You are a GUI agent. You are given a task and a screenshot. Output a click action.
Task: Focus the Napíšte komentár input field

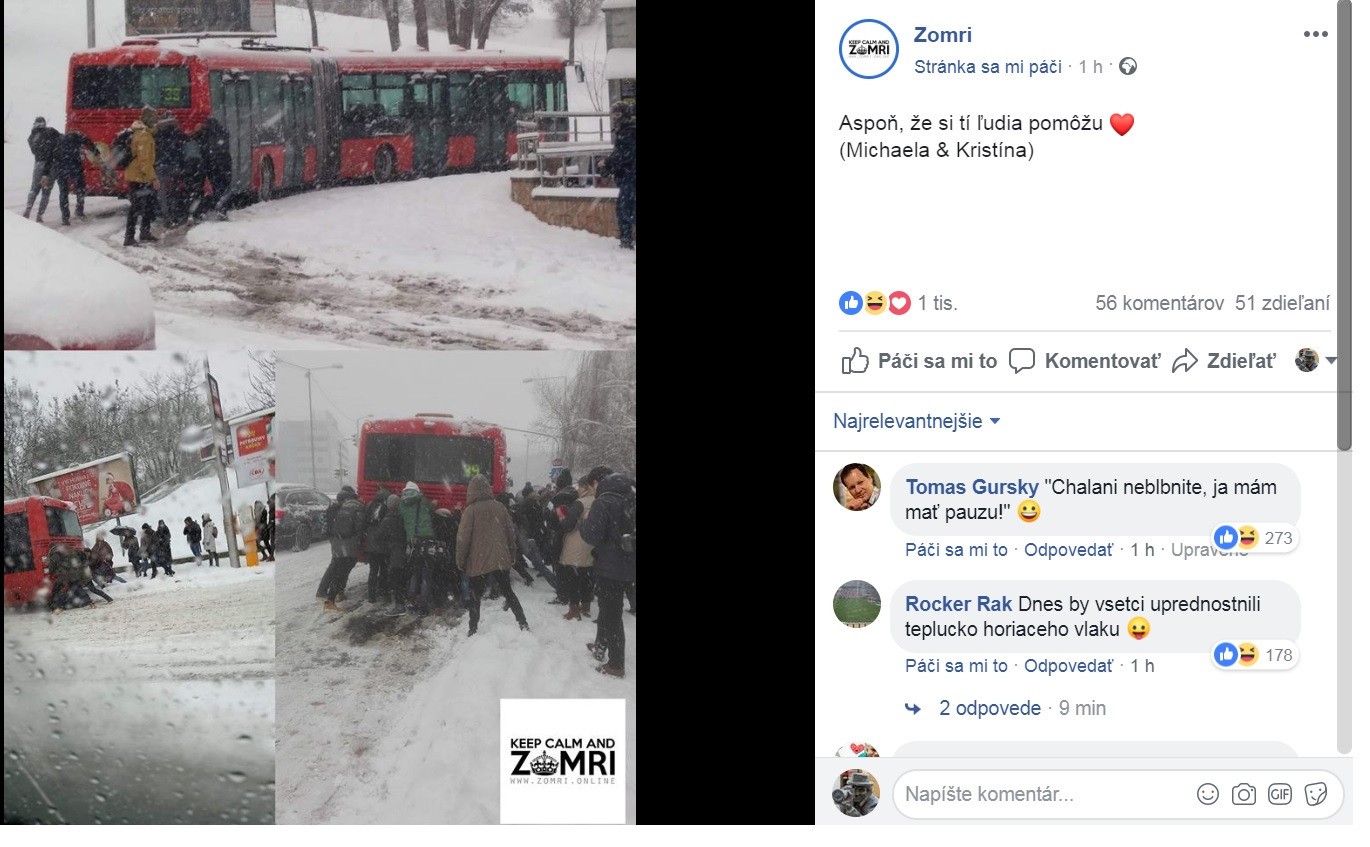1040,794
